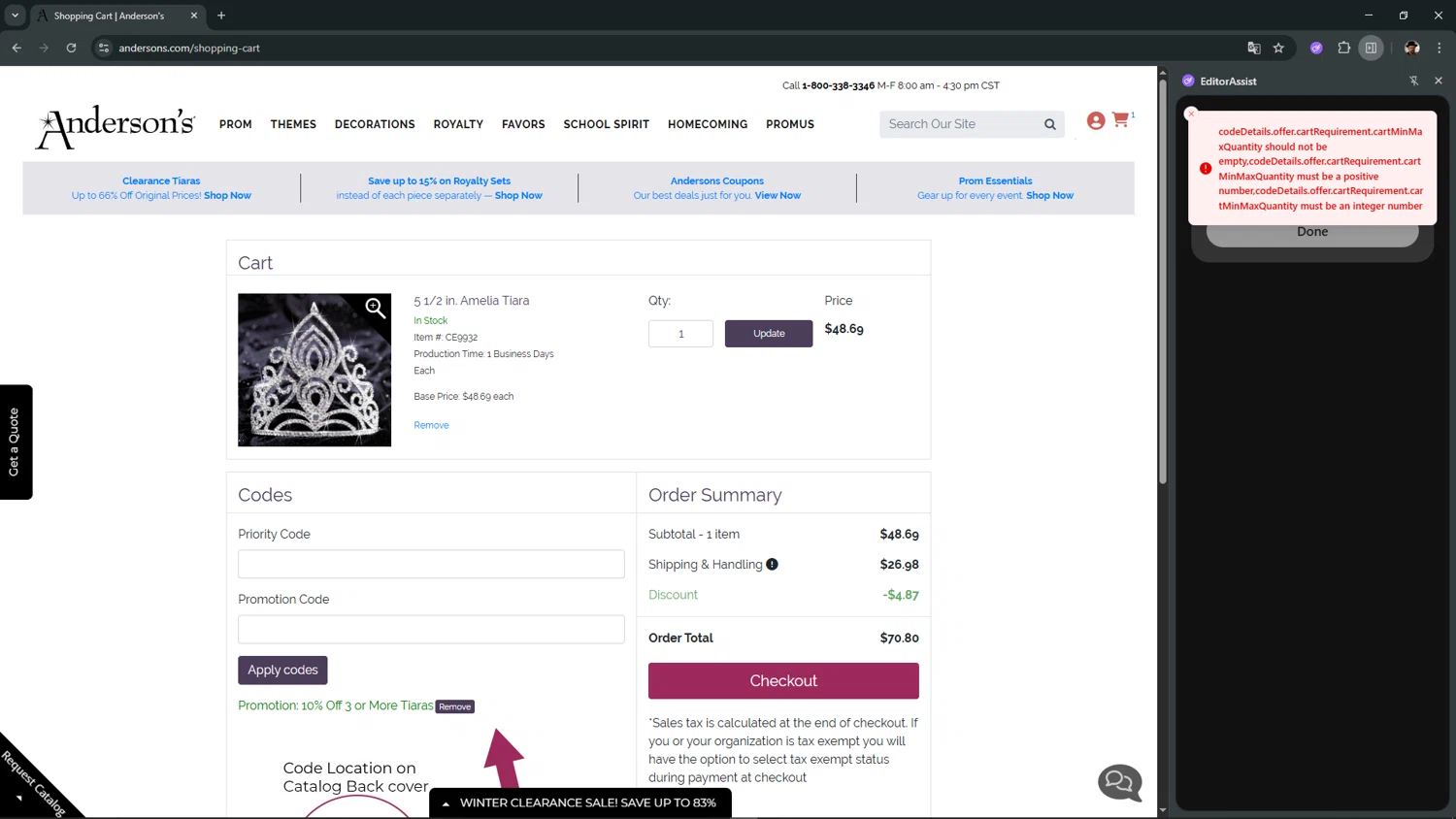Remove the 10% Off Tiaras promotion
1456x819 pixels.
454,706
